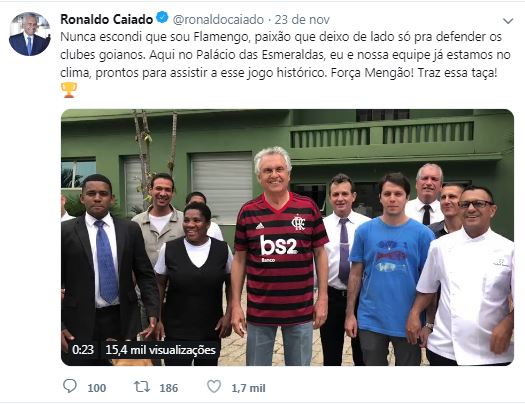Click the trophy emoji in the tweet
This screenshot has height=404, width=525.
pyautogui.click(x=69, y=90)
